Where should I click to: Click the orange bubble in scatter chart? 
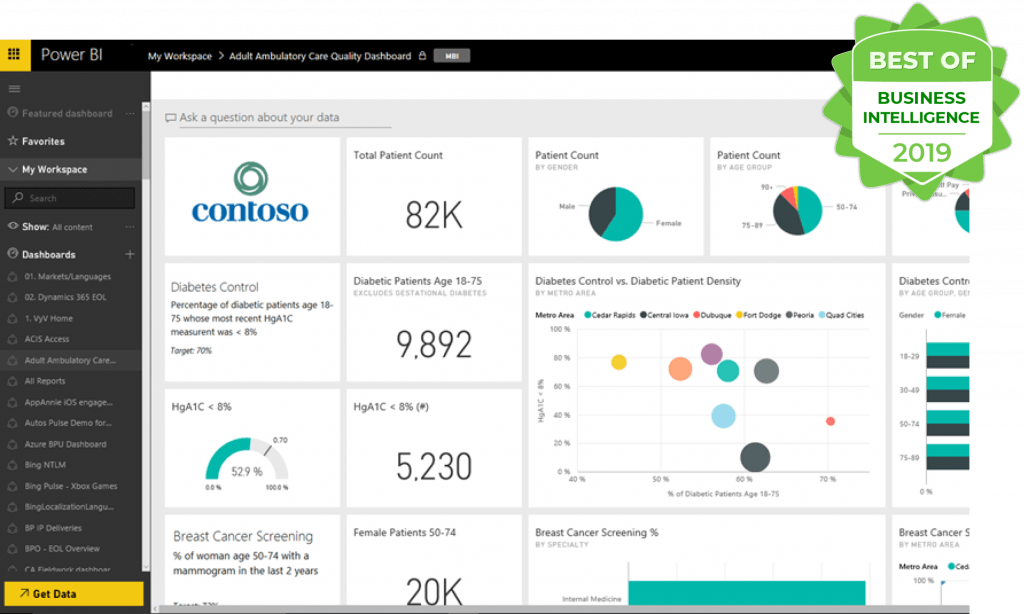680,369
